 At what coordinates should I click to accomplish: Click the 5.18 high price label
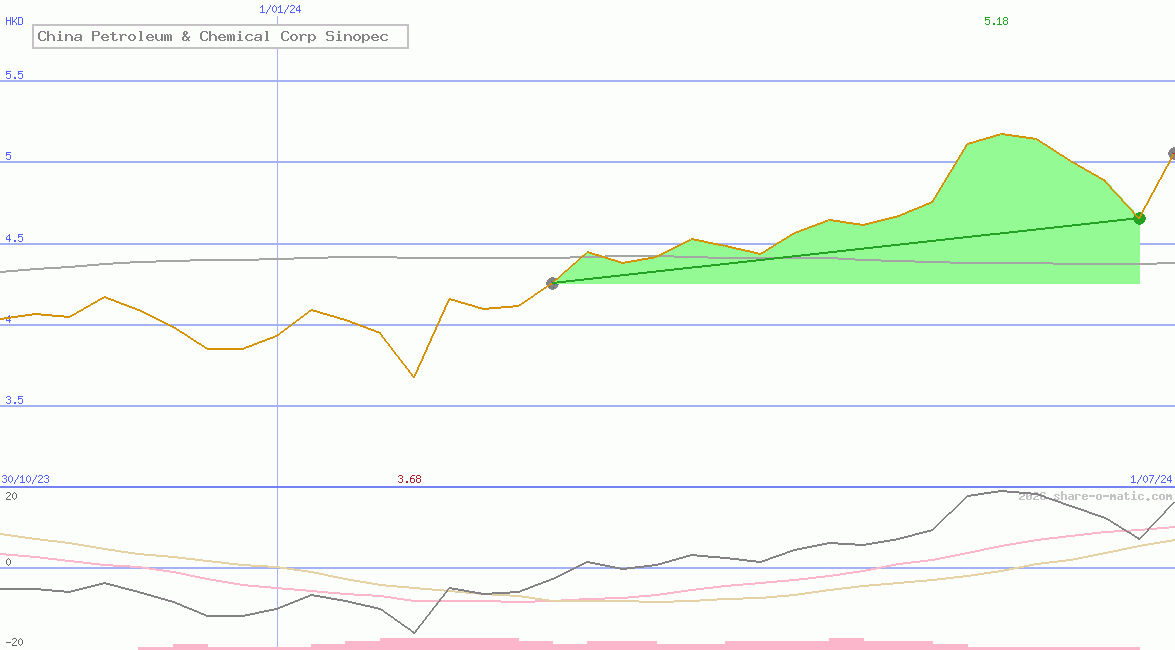coord(996,22)
